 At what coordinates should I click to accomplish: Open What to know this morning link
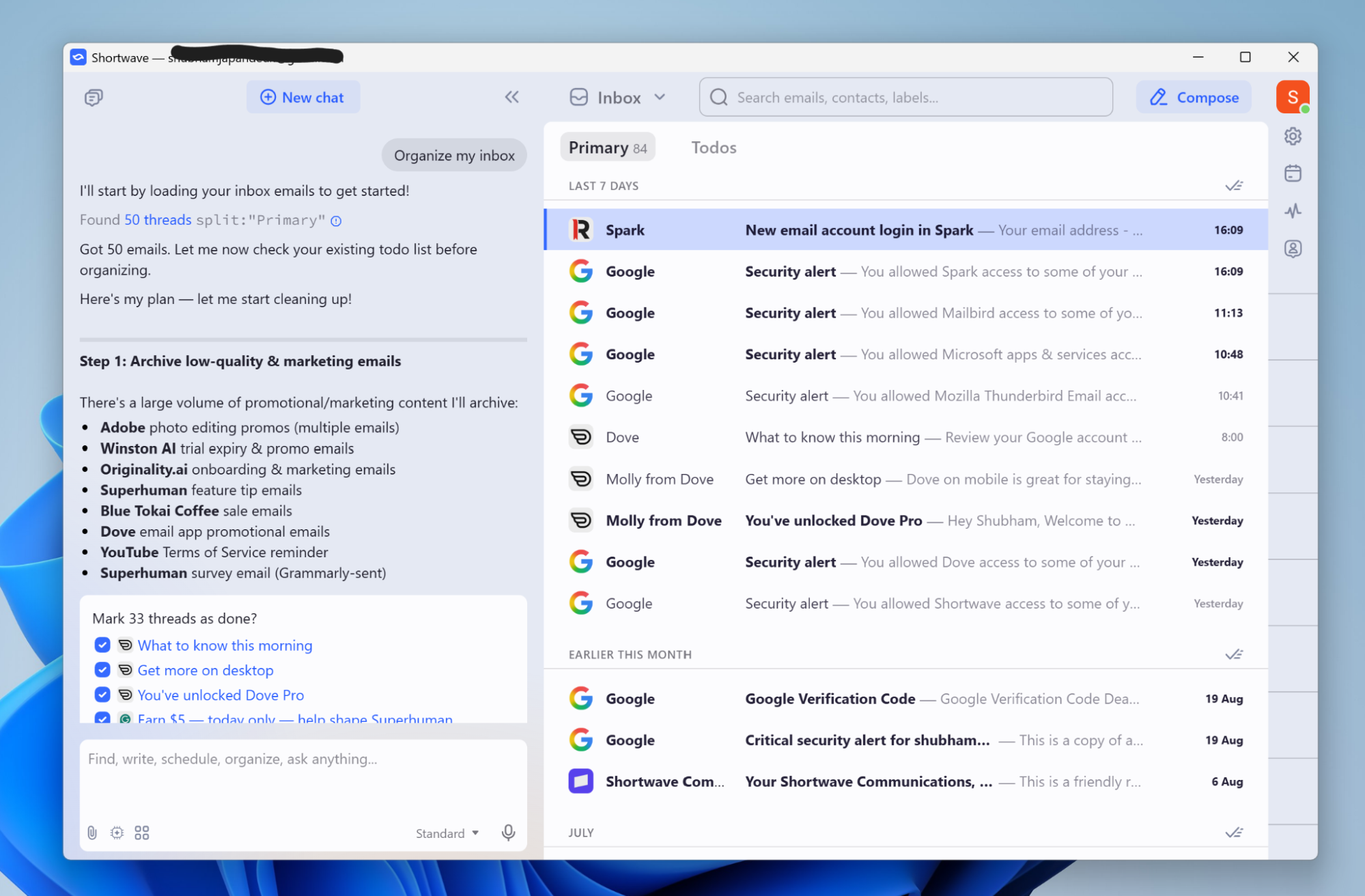225,645
